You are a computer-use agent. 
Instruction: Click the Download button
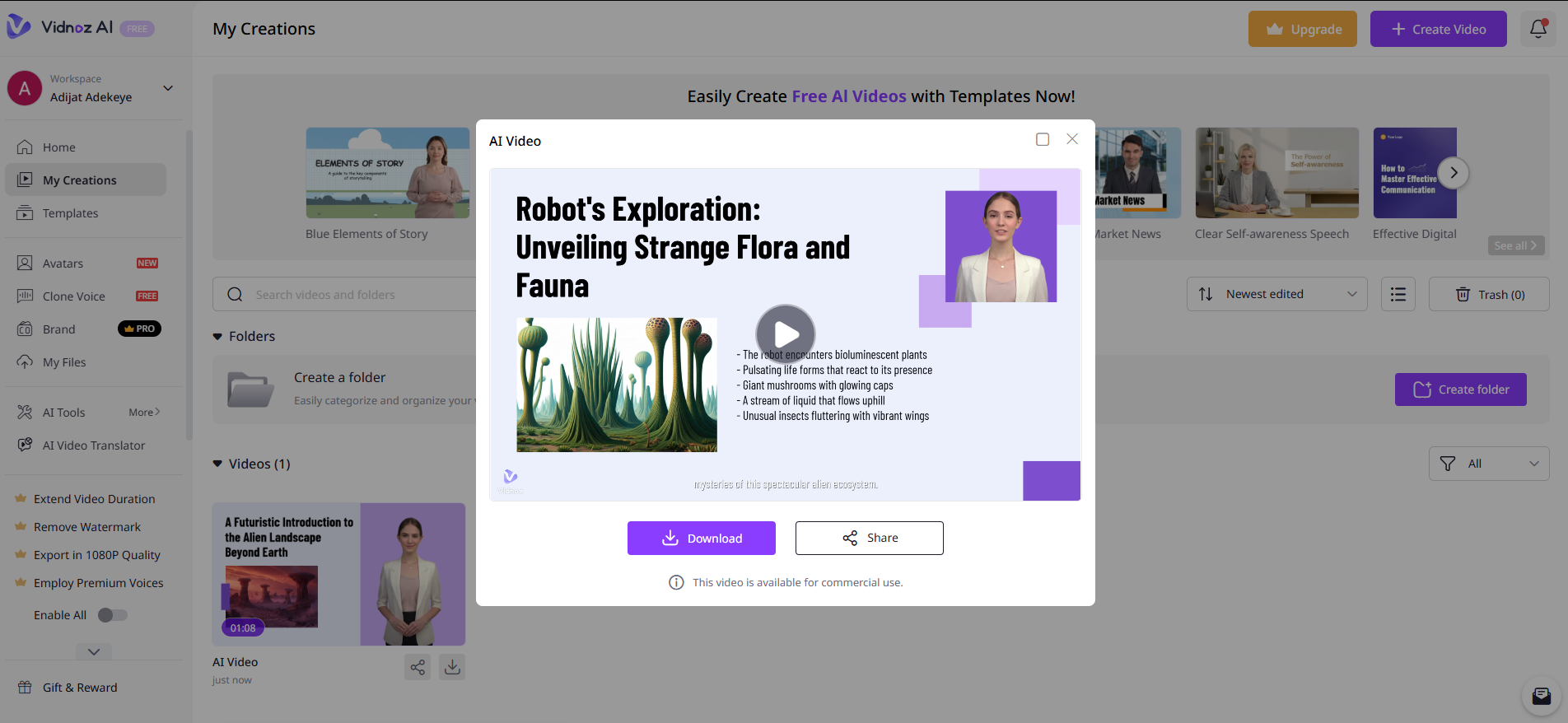(x=701, y=539)
